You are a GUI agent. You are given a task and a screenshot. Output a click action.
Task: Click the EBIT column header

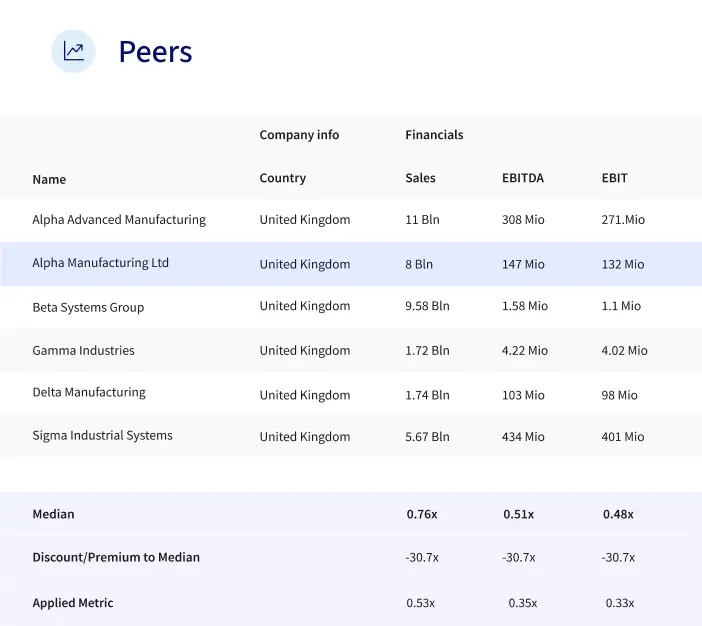[614, 178]
